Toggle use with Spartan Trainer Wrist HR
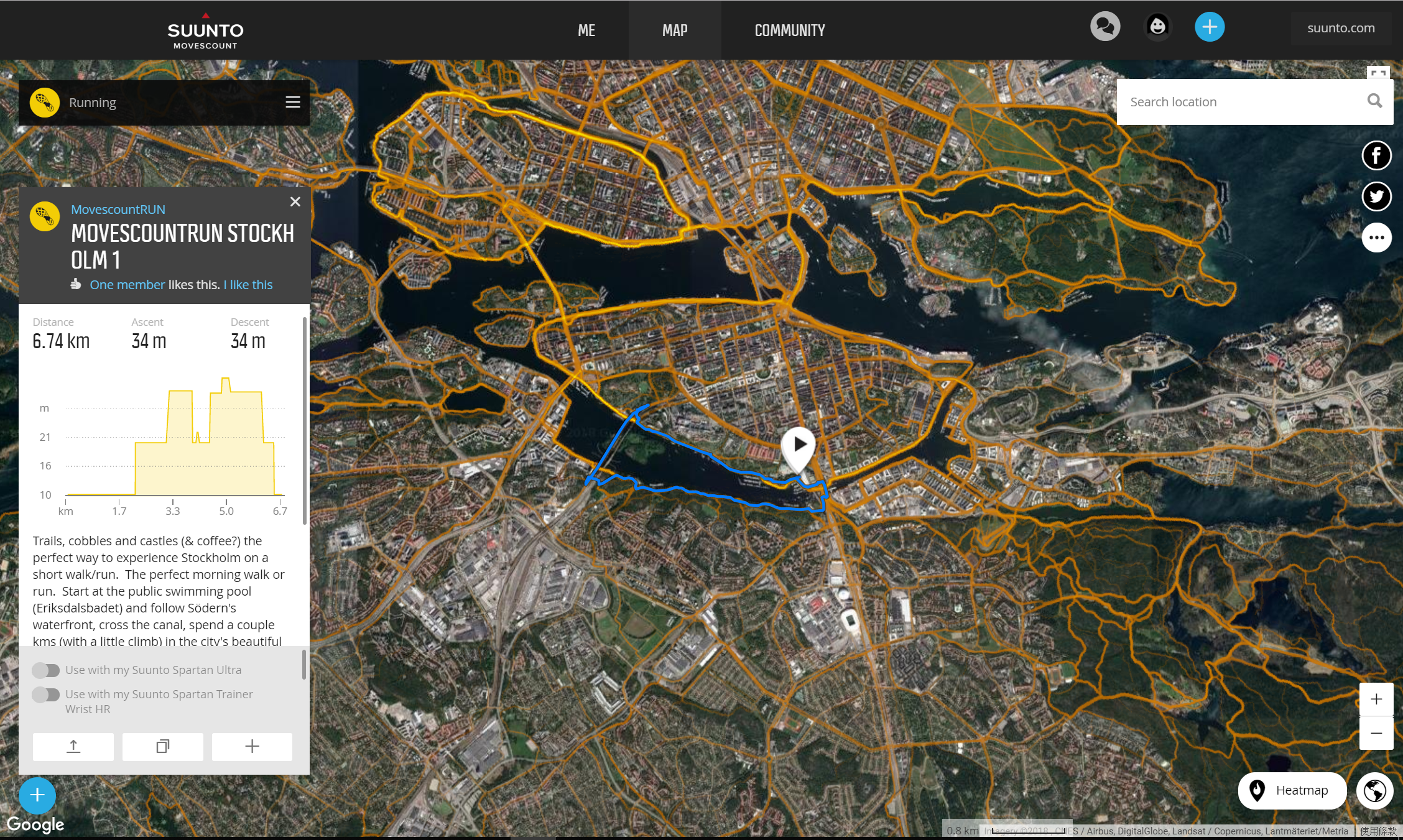This screenshot has height=840, width=1403. point(46,695)
